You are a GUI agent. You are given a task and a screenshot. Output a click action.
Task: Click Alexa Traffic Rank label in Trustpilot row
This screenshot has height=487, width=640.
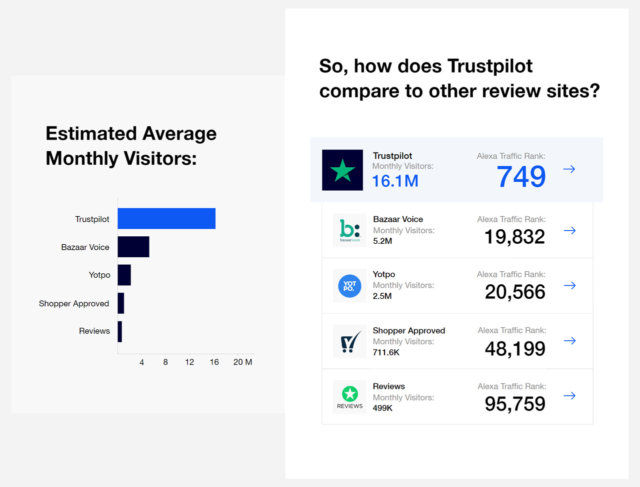(511, 156)
